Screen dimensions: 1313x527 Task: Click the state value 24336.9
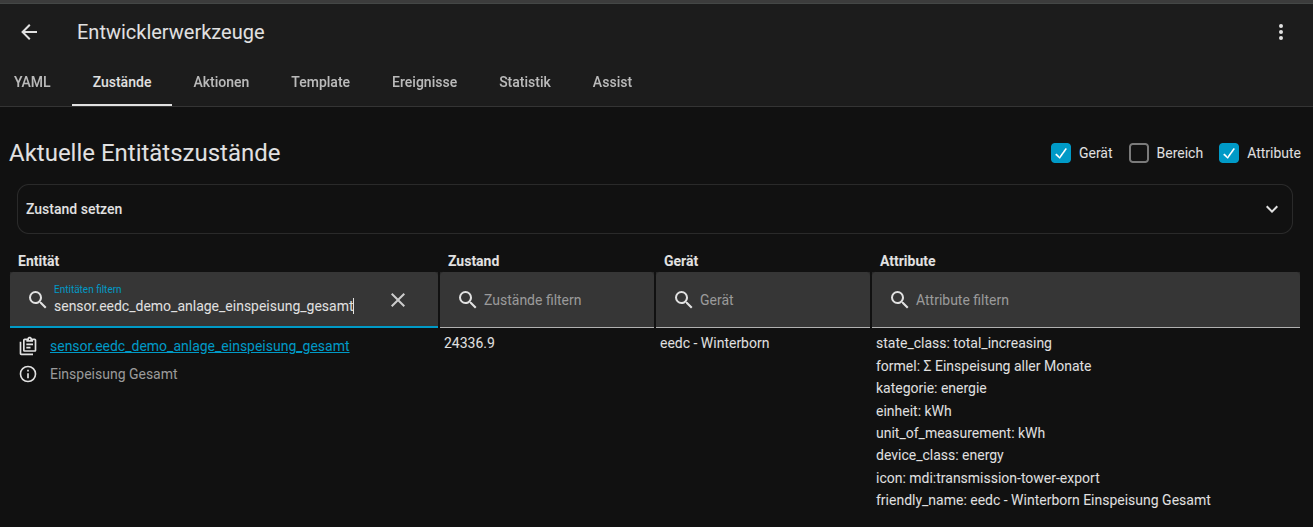coord(470,343)
